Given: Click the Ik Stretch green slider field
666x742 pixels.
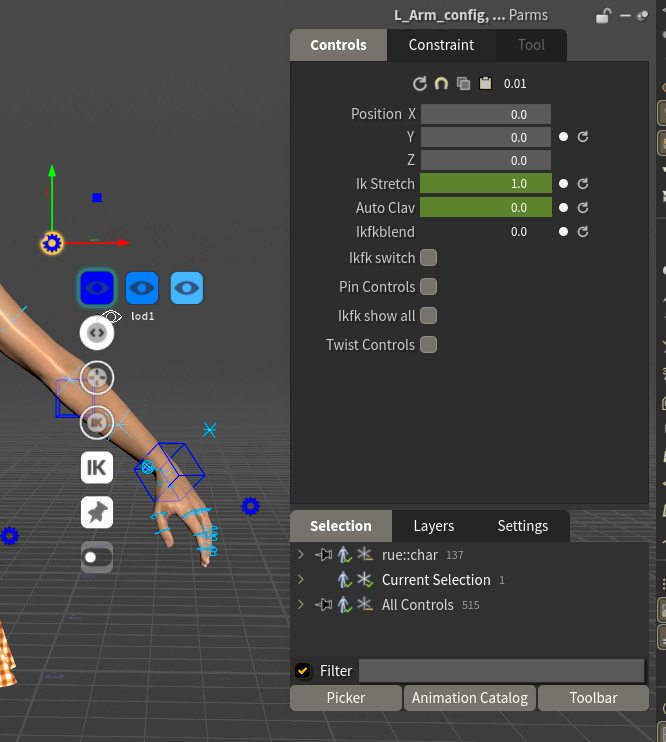Looking at the screenshot, I should (486, 184).
